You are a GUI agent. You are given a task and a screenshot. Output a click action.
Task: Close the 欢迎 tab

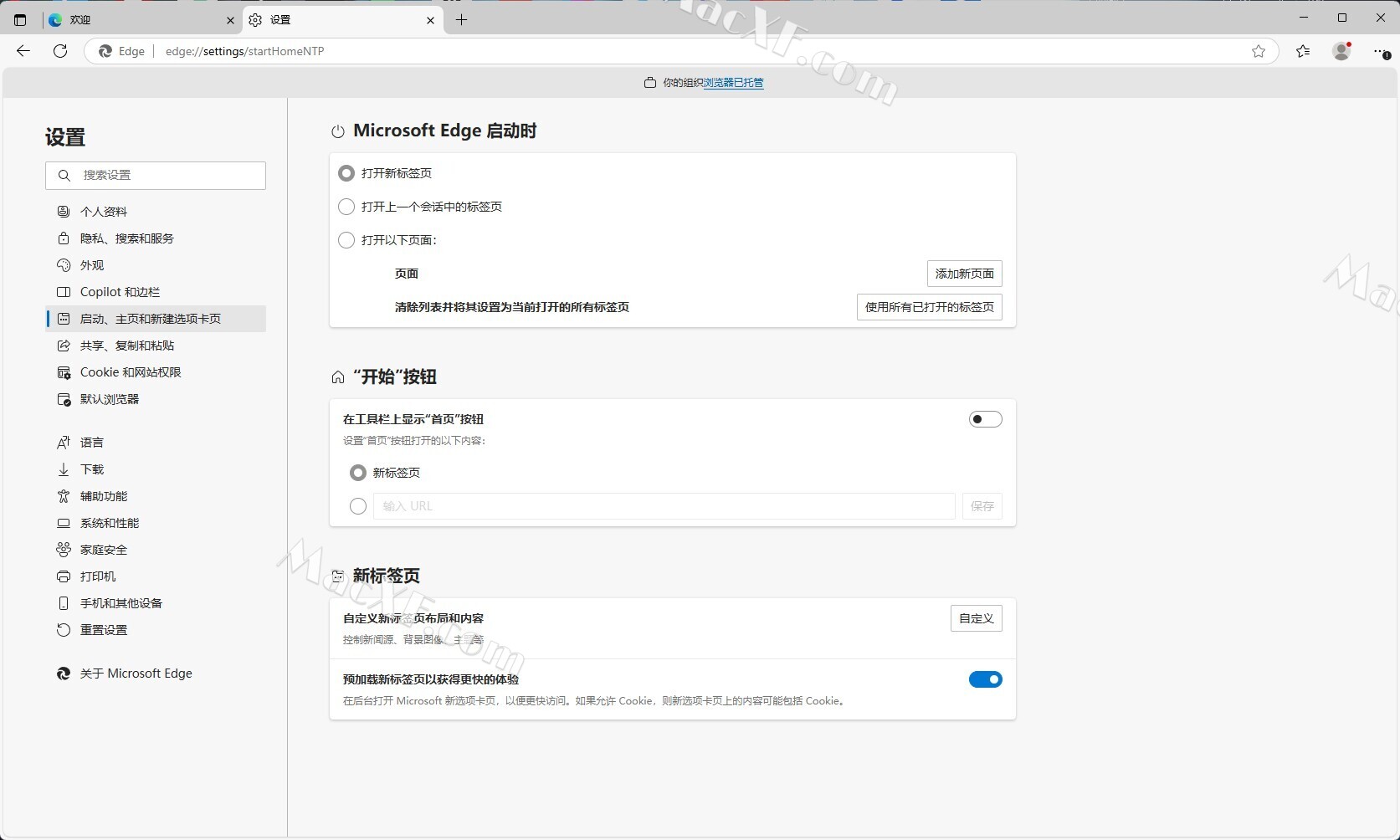[x=231, y=20]
